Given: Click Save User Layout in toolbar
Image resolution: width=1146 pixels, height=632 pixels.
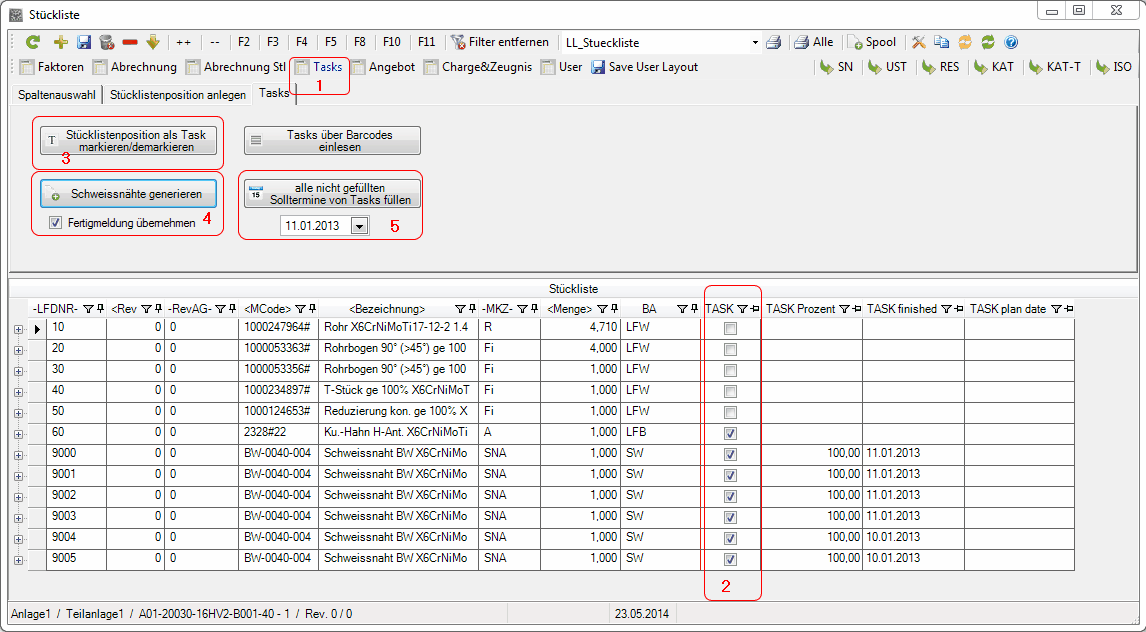Looking at the screenshot, I should point(644,67).
